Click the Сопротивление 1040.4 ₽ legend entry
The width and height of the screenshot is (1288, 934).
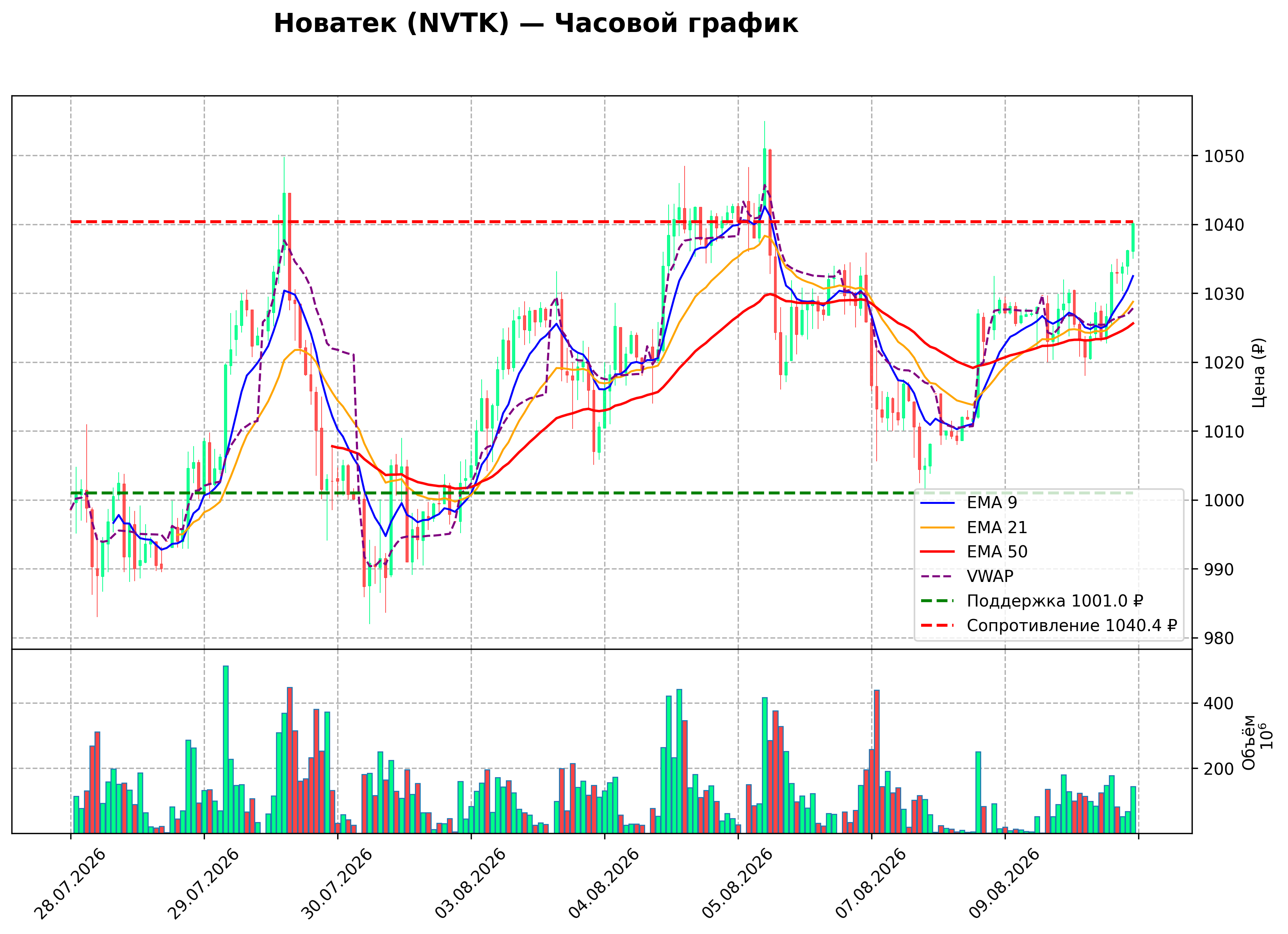click(x=1048, y=625)
